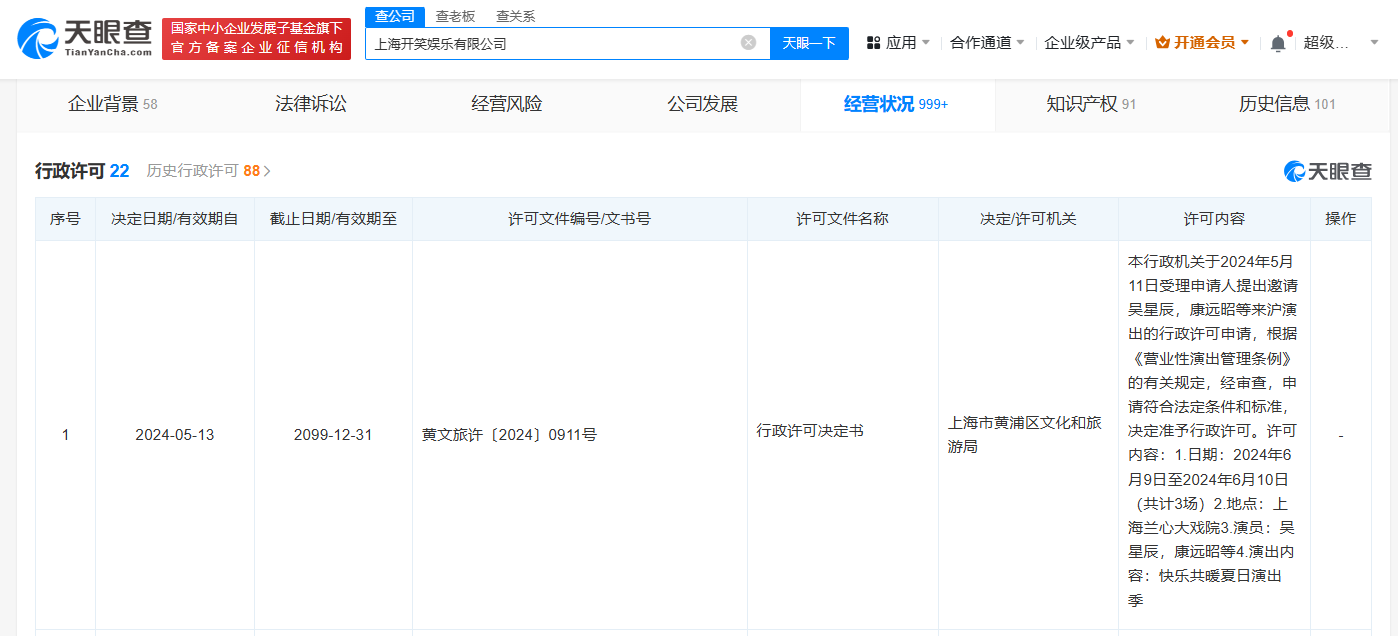
Task: Open the 历史行政许可 88 link
Action: point(209,171)
